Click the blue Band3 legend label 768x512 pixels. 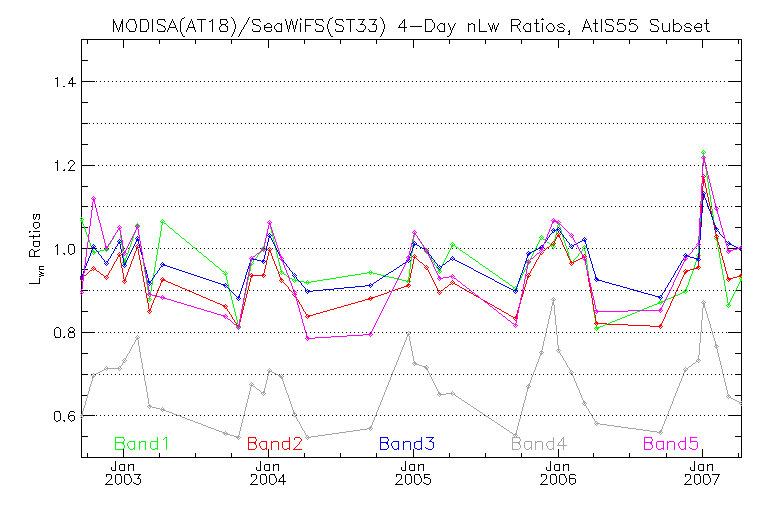click(407, 444)
